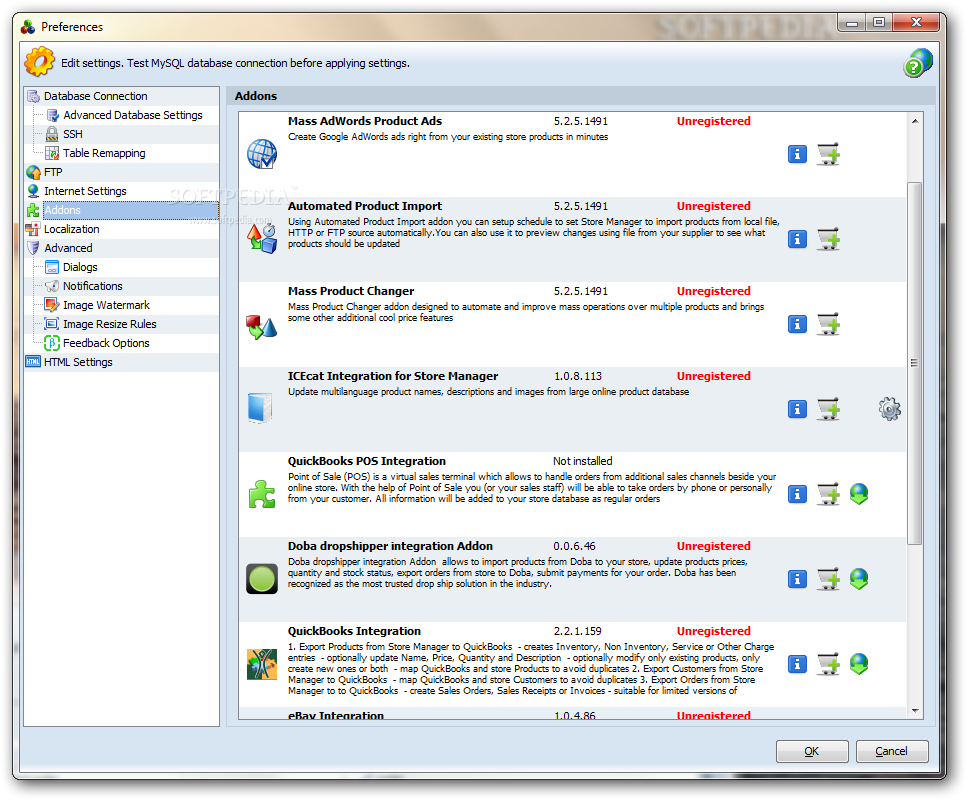Show info for Mass Product Changer
Image resolution: width=967 pixels, height=800 pixels.
coord(797,324)
